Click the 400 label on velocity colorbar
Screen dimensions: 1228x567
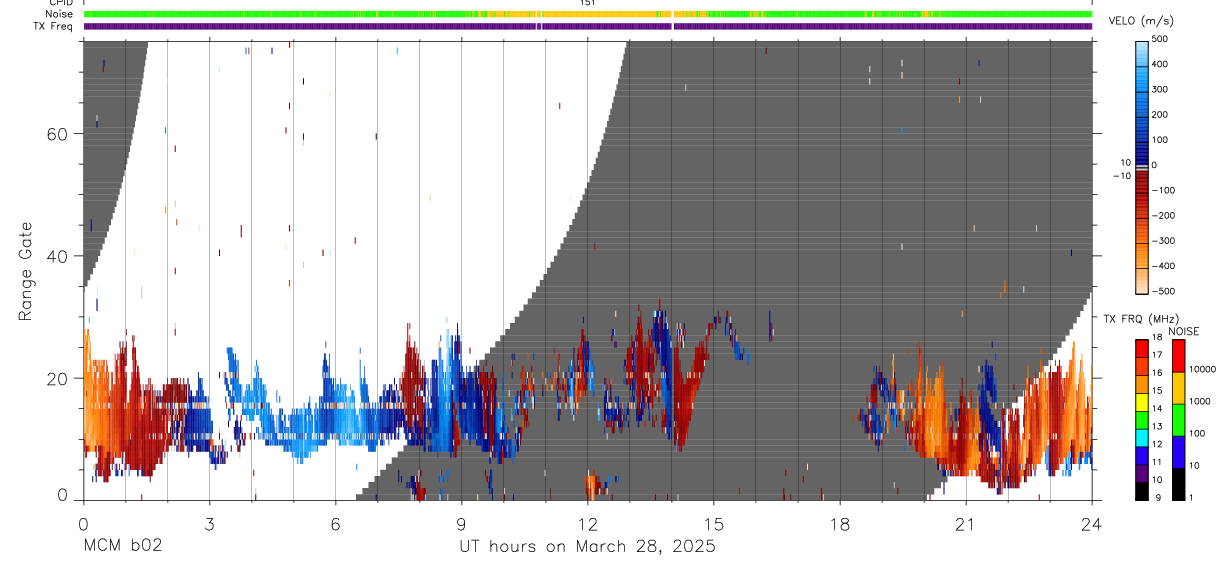[x=1161, y=64]
